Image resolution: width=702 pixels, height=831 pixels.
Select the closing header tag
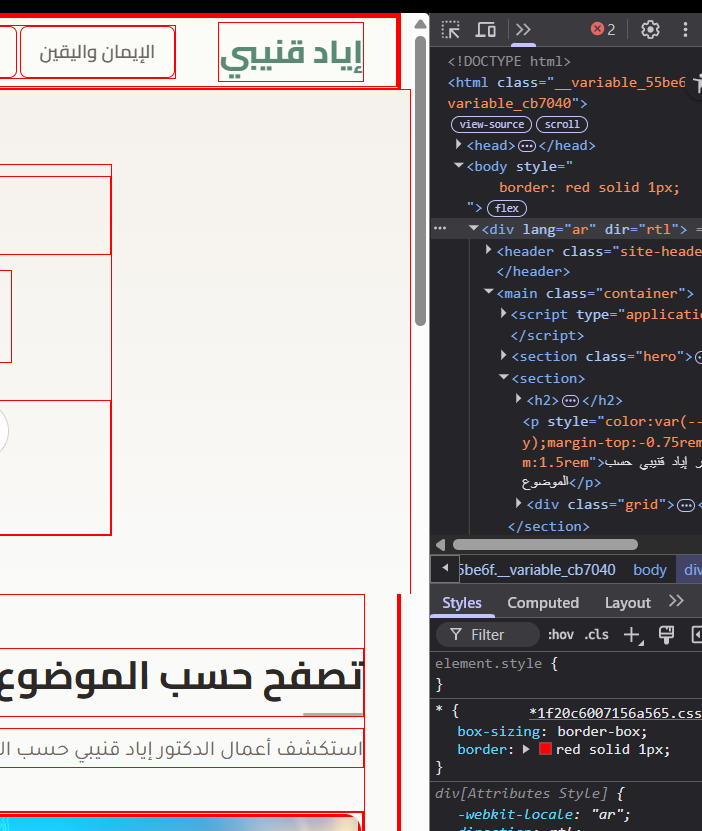tap(533, 271)
